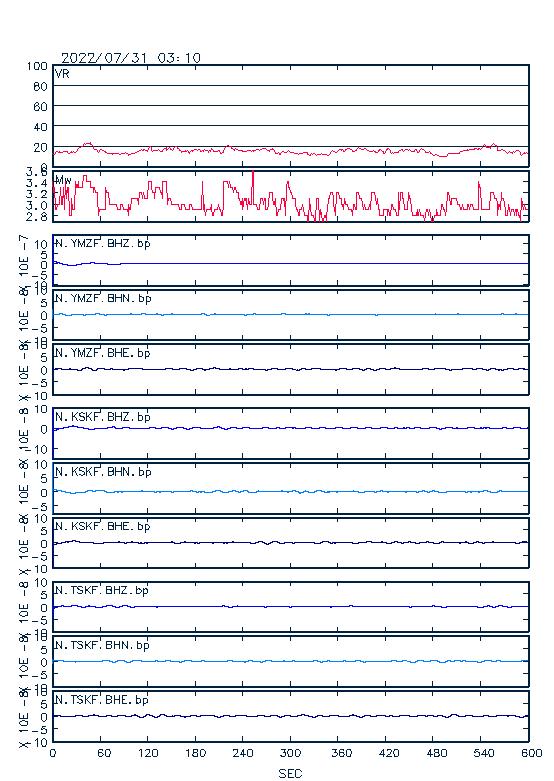Click the N.KSKF.BHZ.bp trace label
This screenshot has height=781, width=554.
pos(103,416)
